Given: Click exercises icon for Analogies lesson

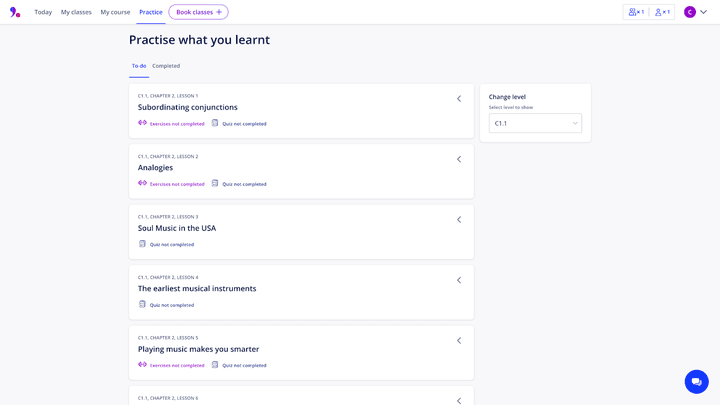Looking at the screenshot, I should [142, 183].
